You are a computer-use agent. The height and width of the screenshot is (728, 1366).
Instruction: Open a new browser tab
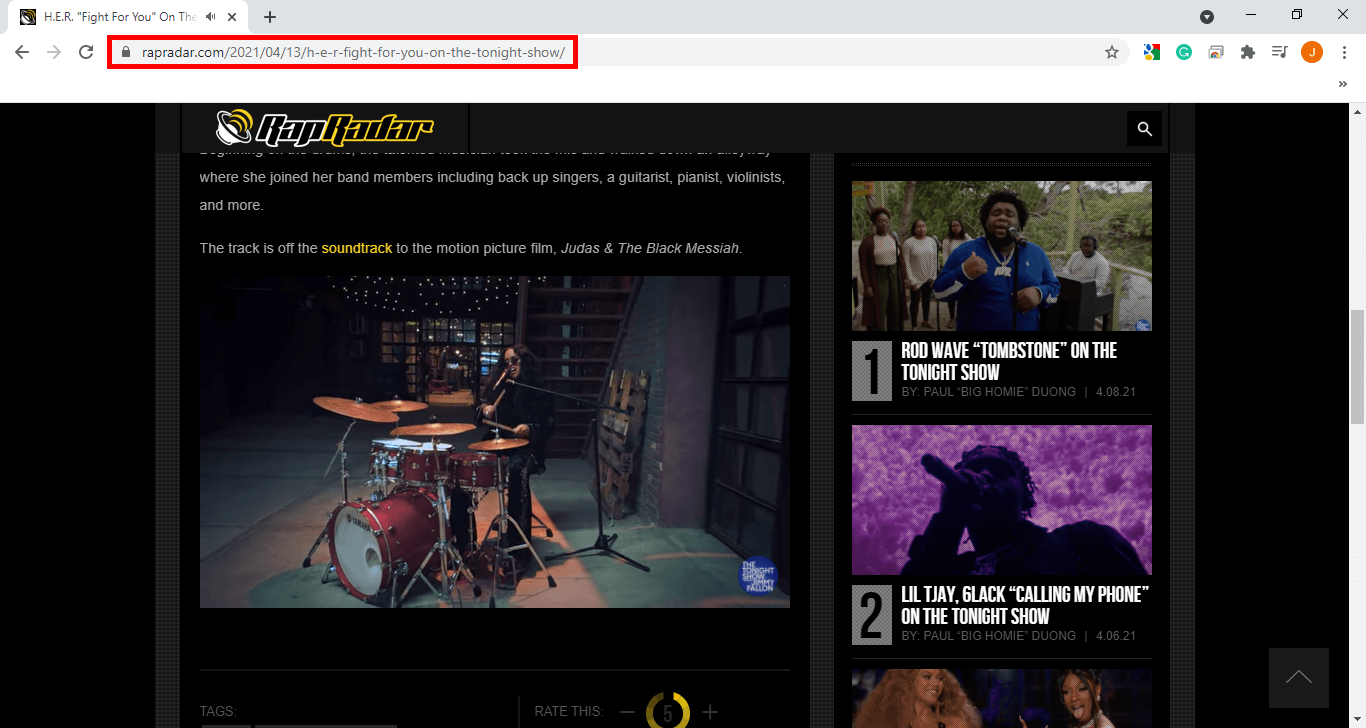click(270, 17)
